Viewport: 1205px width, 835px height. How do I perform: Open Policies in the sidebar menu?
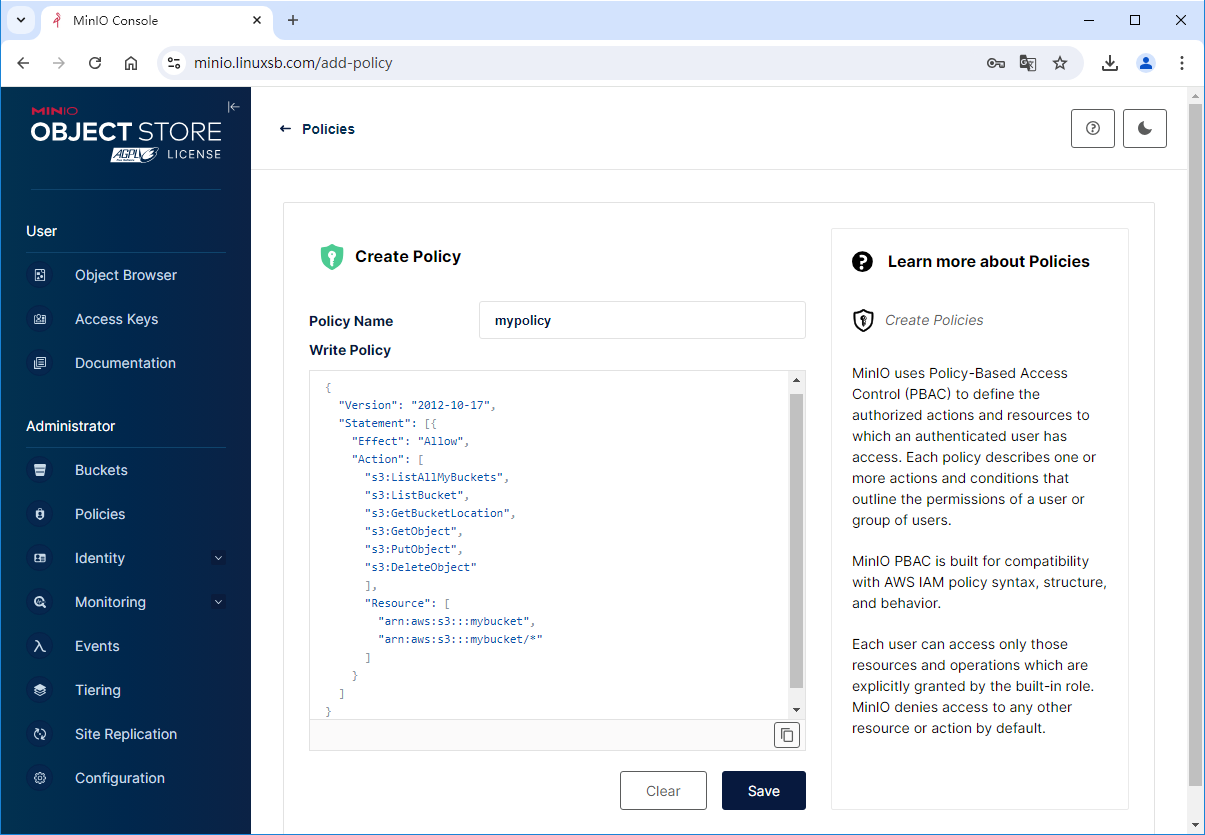click(100, 514)
